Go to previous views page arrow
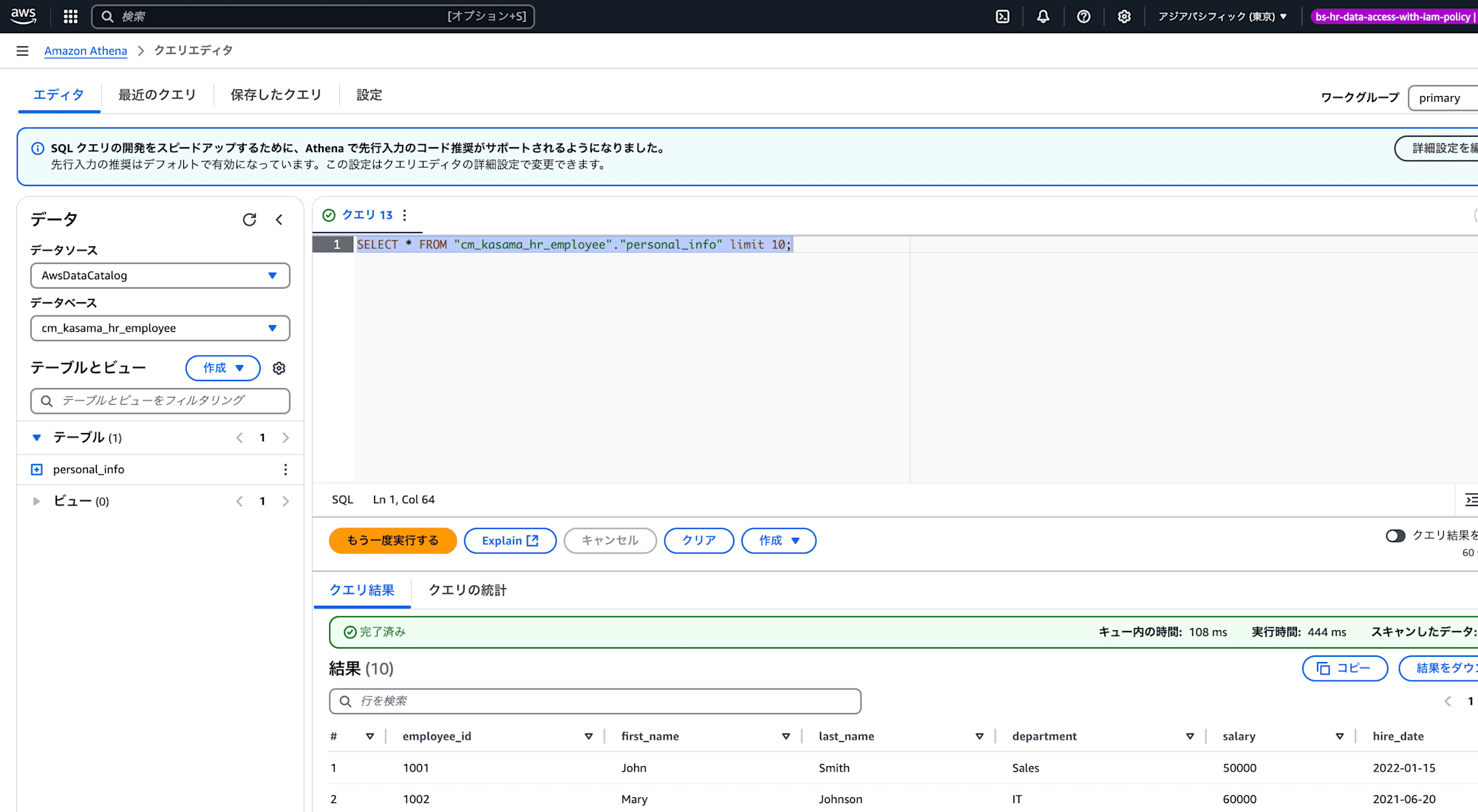Screen dimensions: 1478x812 239,502
